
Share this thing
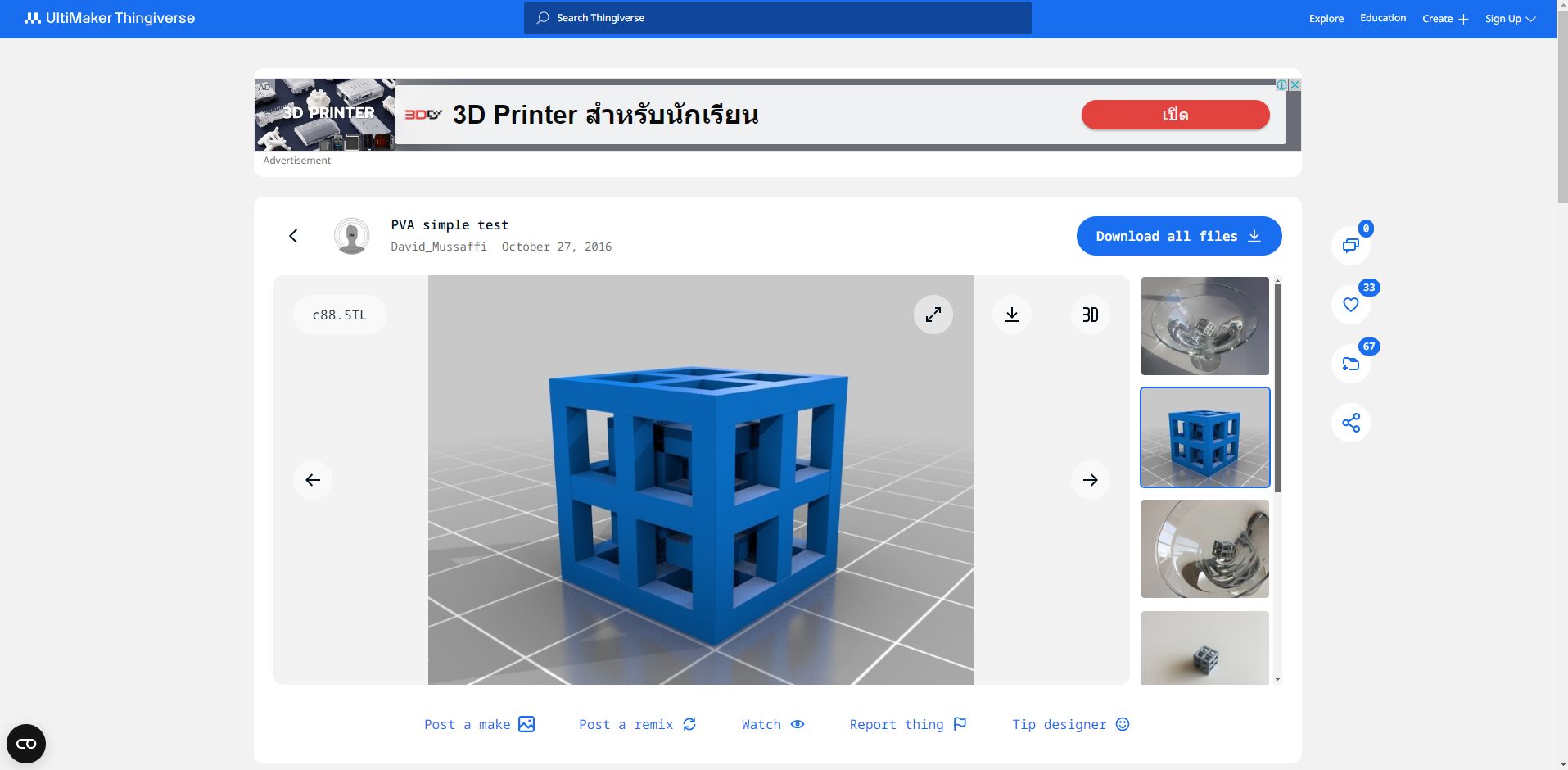click(x=1349, y=422)
